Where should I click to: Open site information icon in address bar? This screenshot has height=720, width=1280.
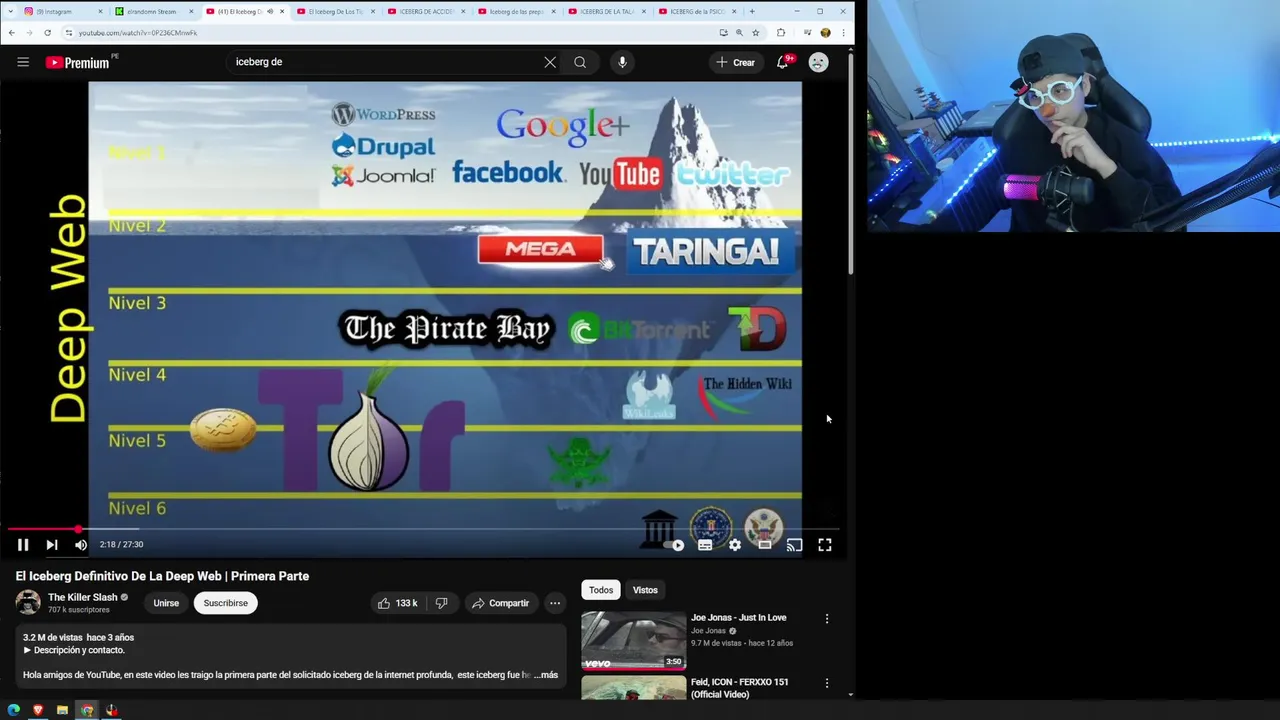[x=69, y=32]
